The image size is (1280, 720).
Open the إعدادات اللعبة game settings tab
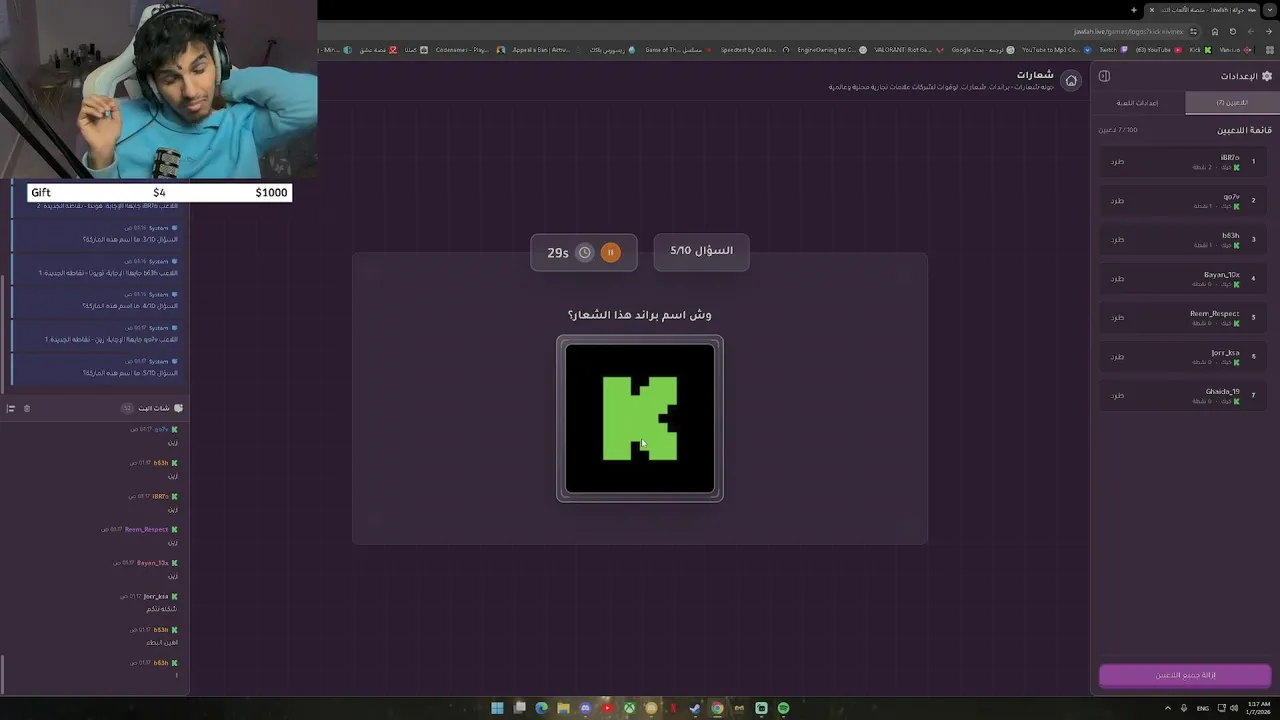point(1138,102)
